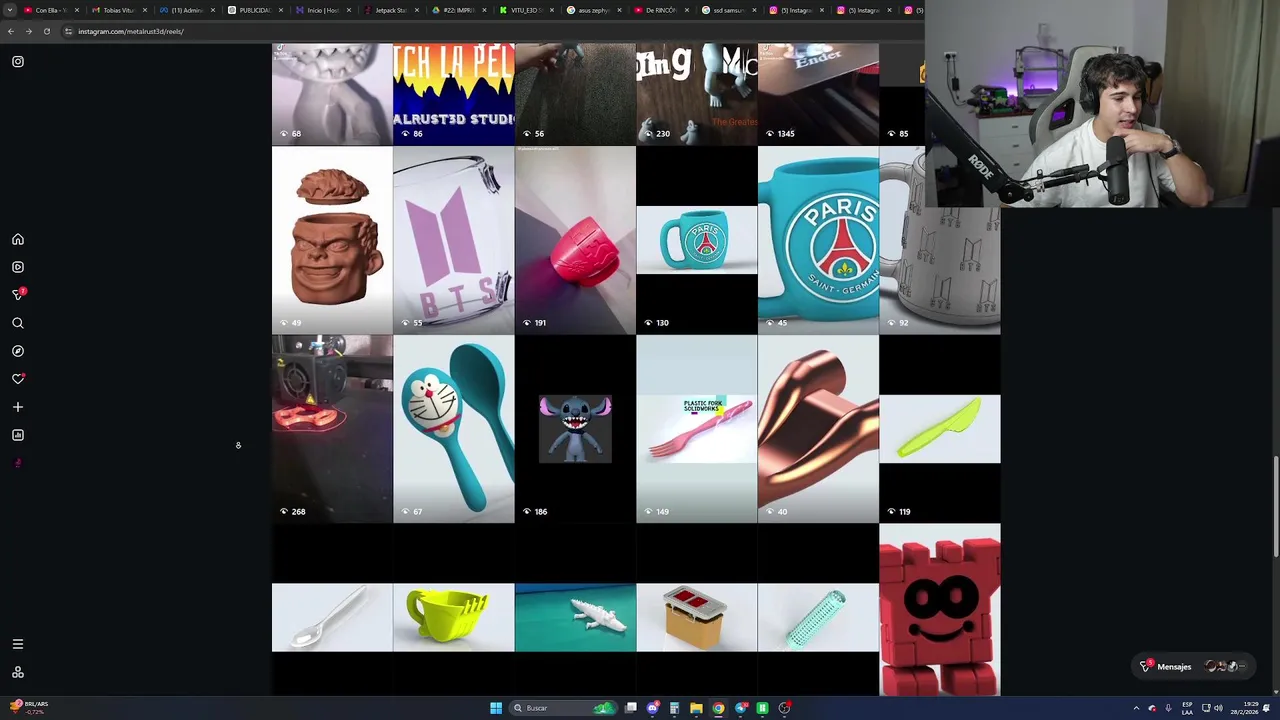Screen dimensions: 1280x720
Task: Open the wooden box with red lid reel
Action: point(697,610)
